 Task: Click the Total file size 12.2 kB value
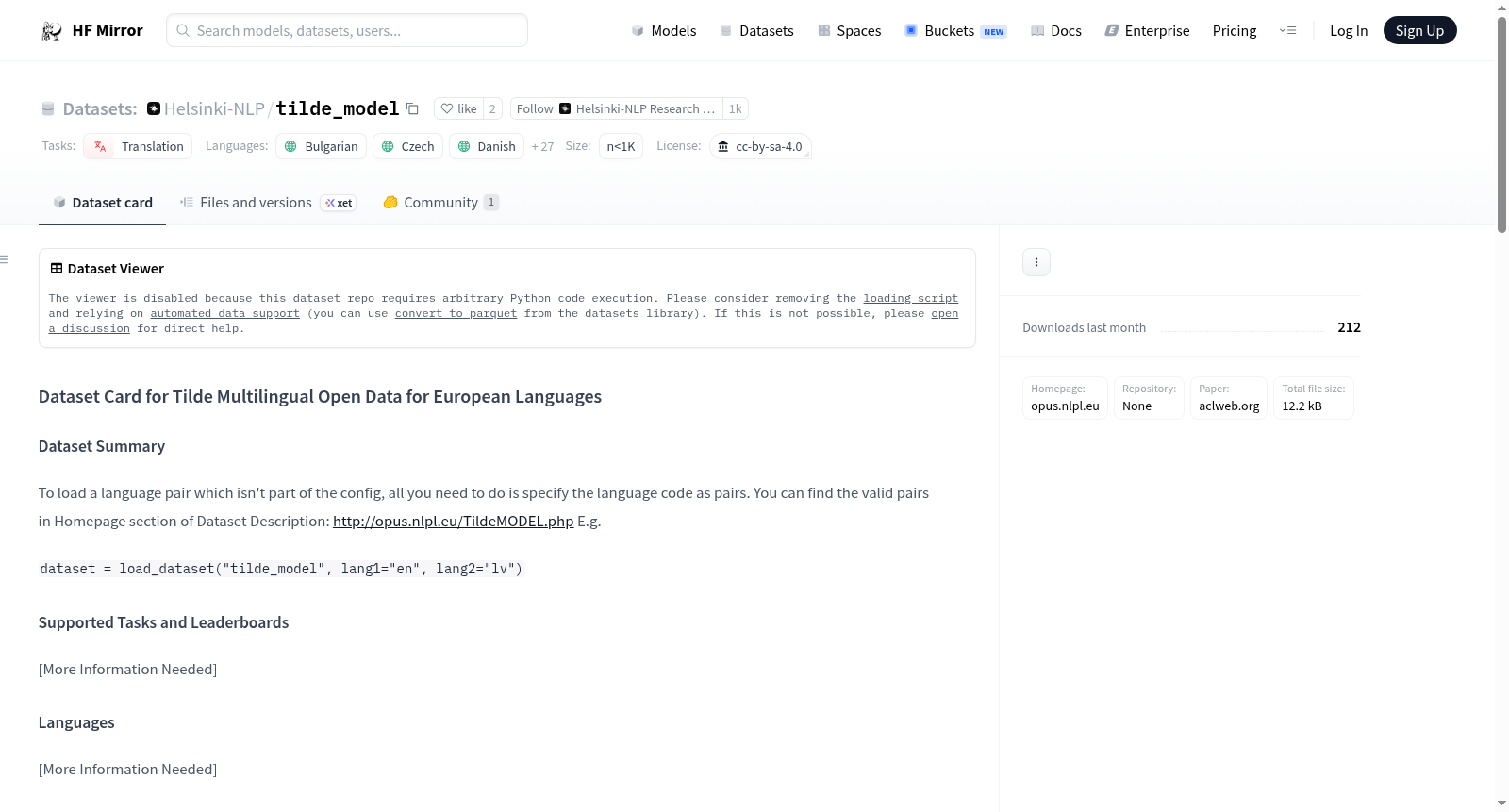point(1302,406)
